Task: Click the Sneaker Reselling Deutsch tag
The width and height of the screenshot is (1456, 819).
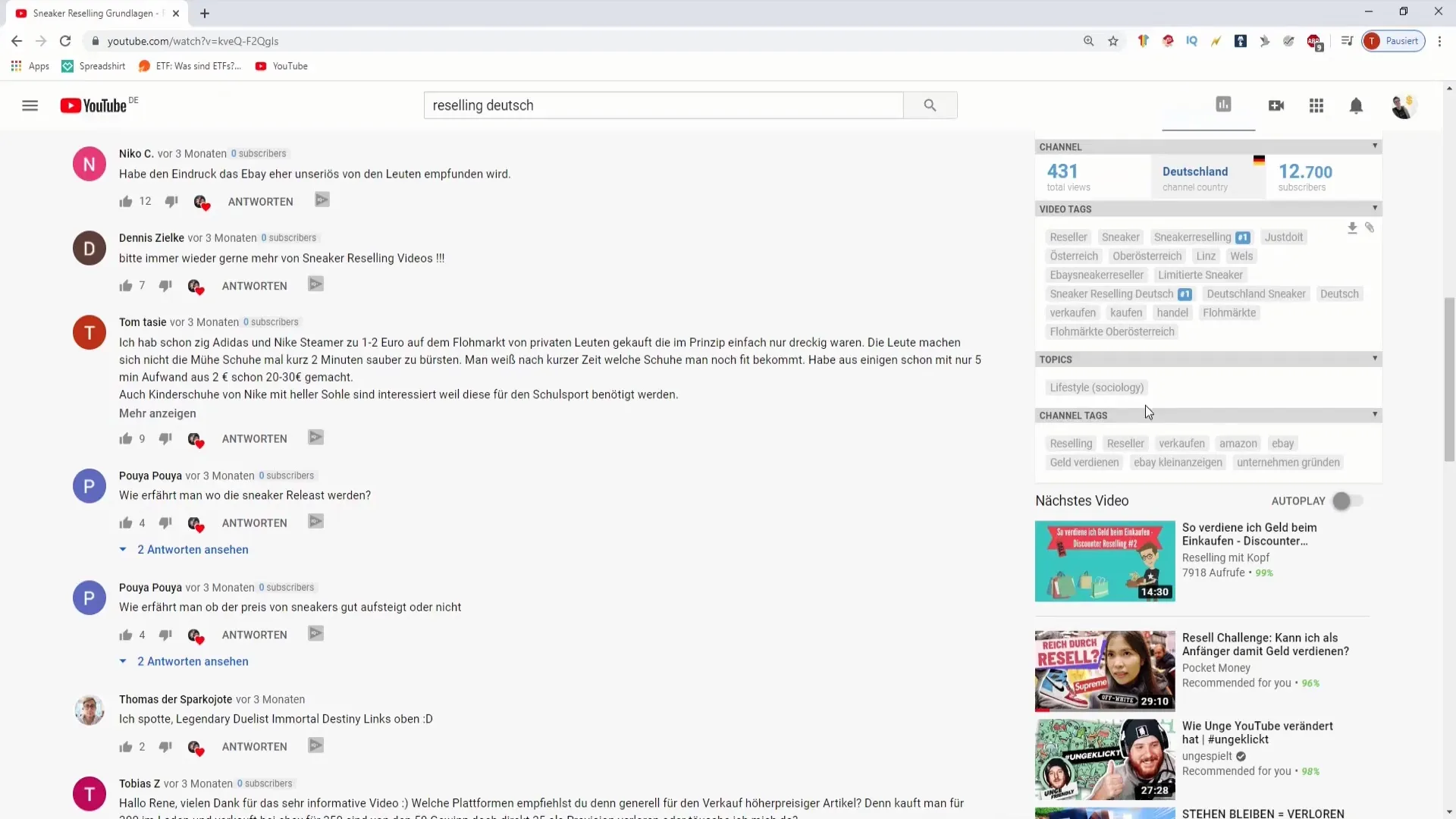Action: [1111, 294]
